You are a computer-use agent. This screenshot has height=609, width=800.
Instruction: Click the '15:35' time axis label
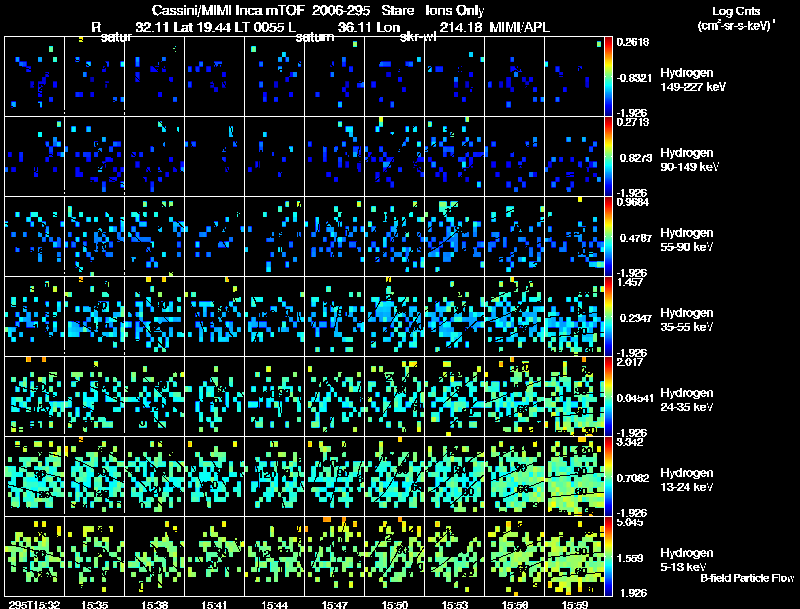(x=94, y=604)
